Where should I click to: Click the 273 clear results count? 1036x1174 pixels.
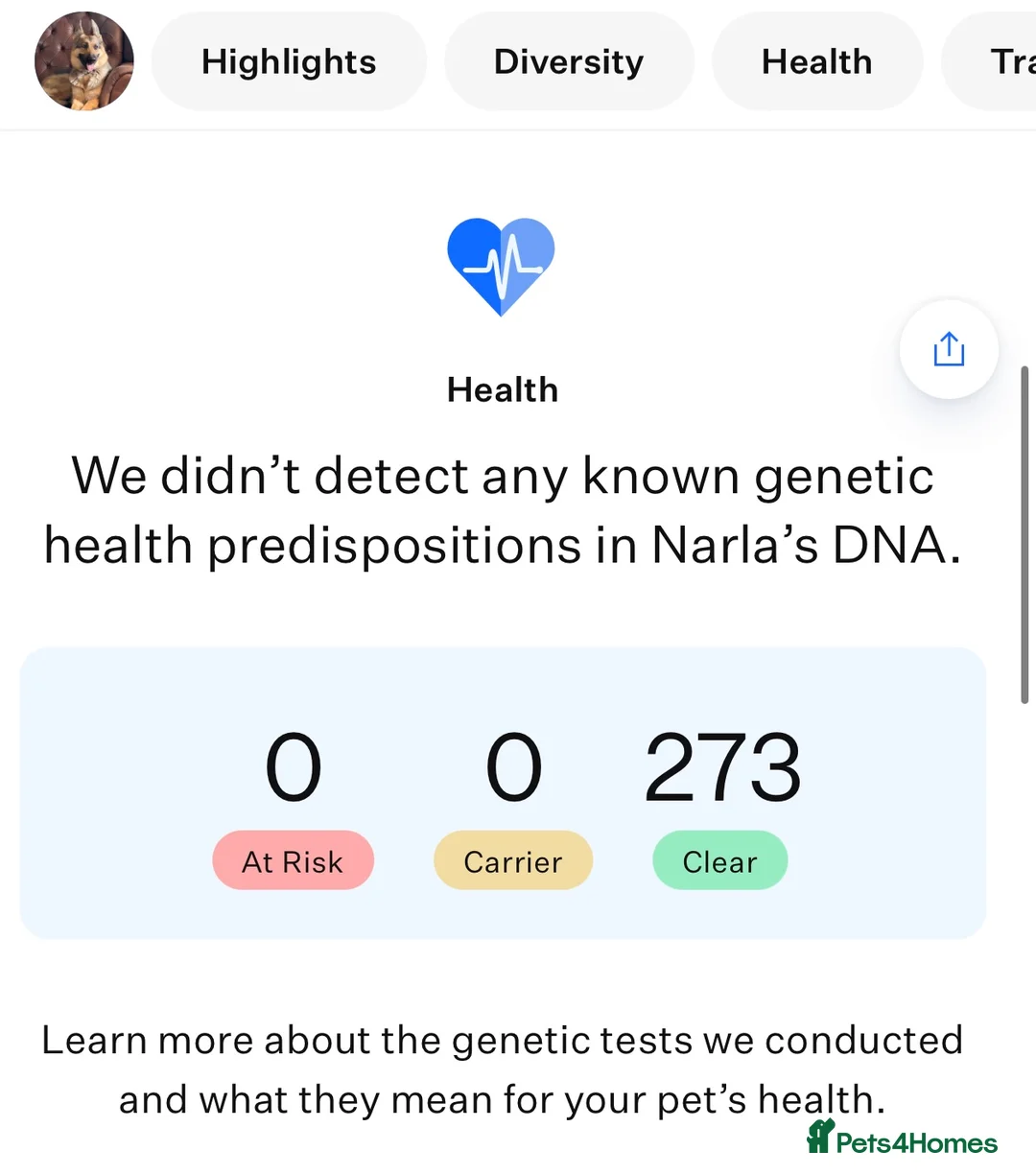[x=722, y=769]
